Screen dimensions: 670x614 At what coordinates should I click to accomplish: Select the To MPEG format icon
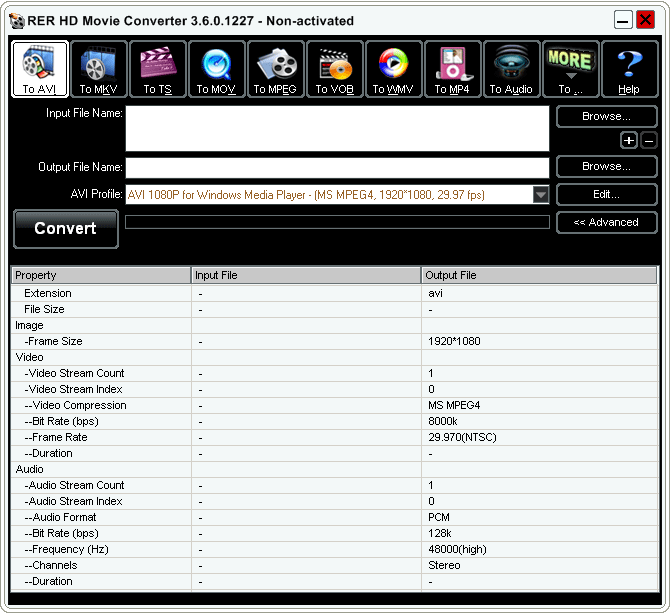(276, 69)
